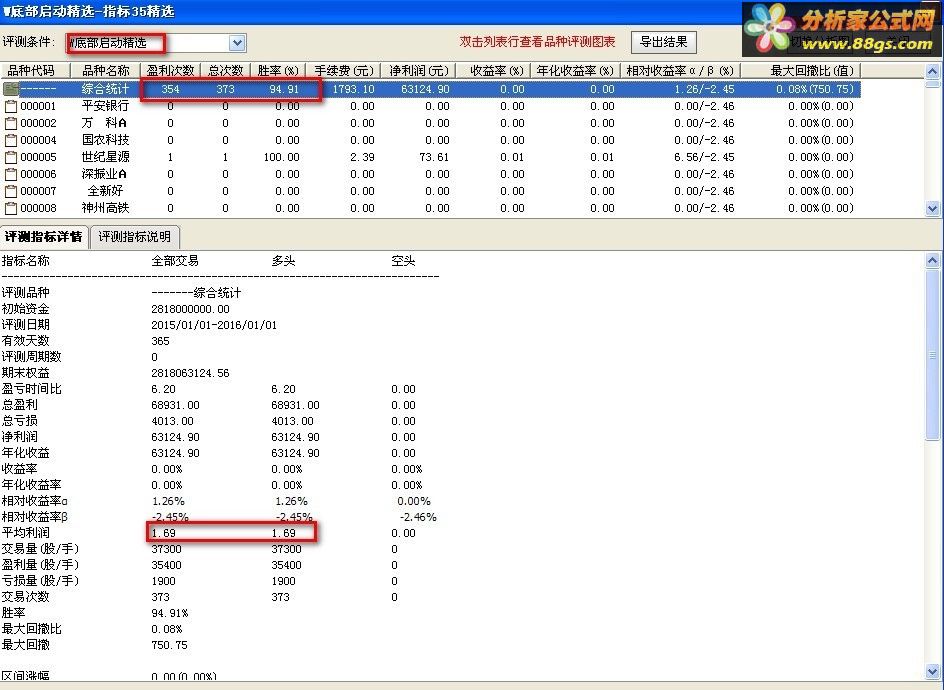Click the 世纪星源 win rate value 100.00
The height and width of the screenshot is (690, 944).
pyautogui.click(x=281, y=157)
